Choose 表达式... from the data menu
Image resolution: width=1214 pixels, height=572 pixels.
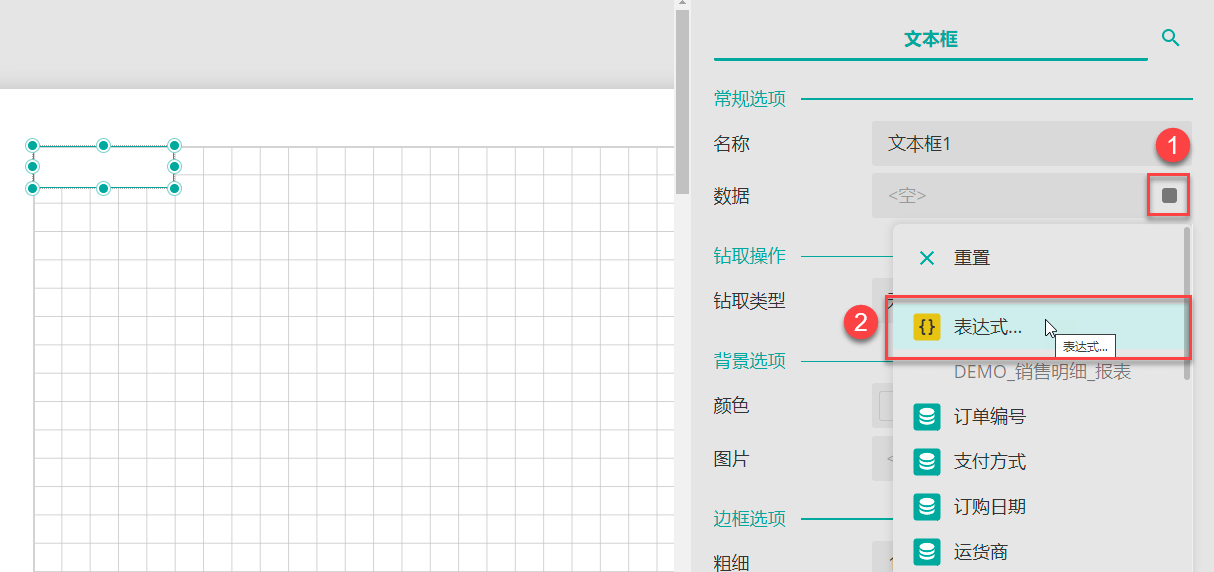[988, 327]
